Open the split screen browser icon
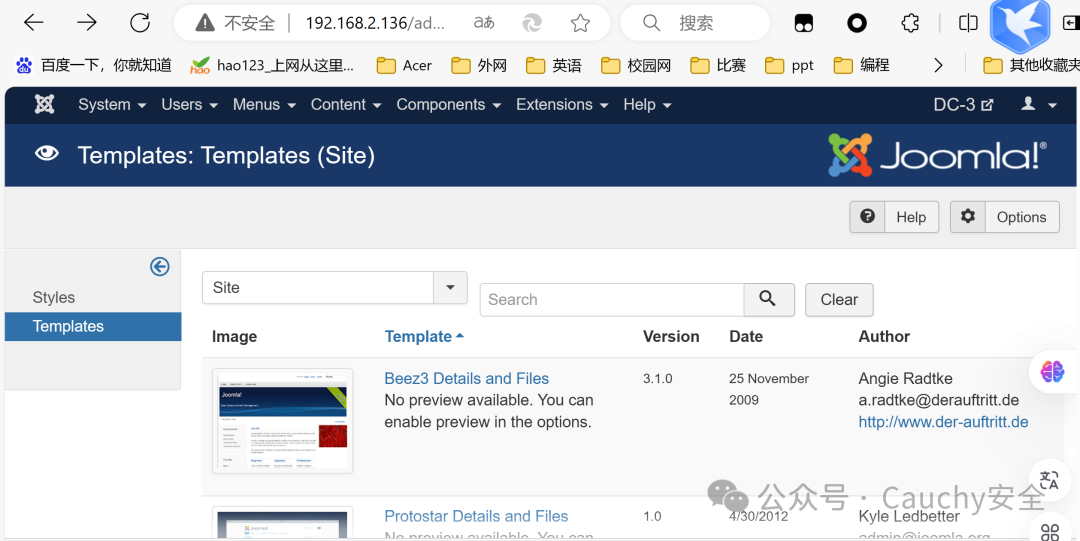 coord(968,23)
